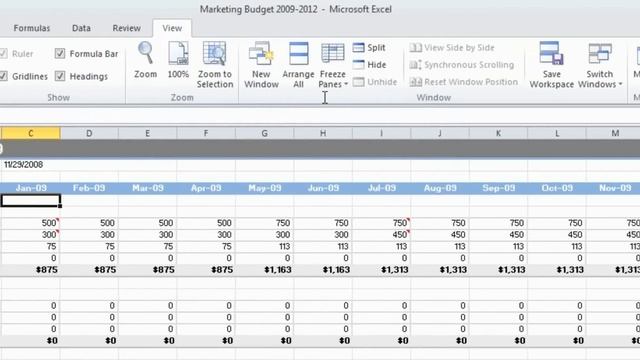Select the Nov-09 header cell

[x=613, y=188]
